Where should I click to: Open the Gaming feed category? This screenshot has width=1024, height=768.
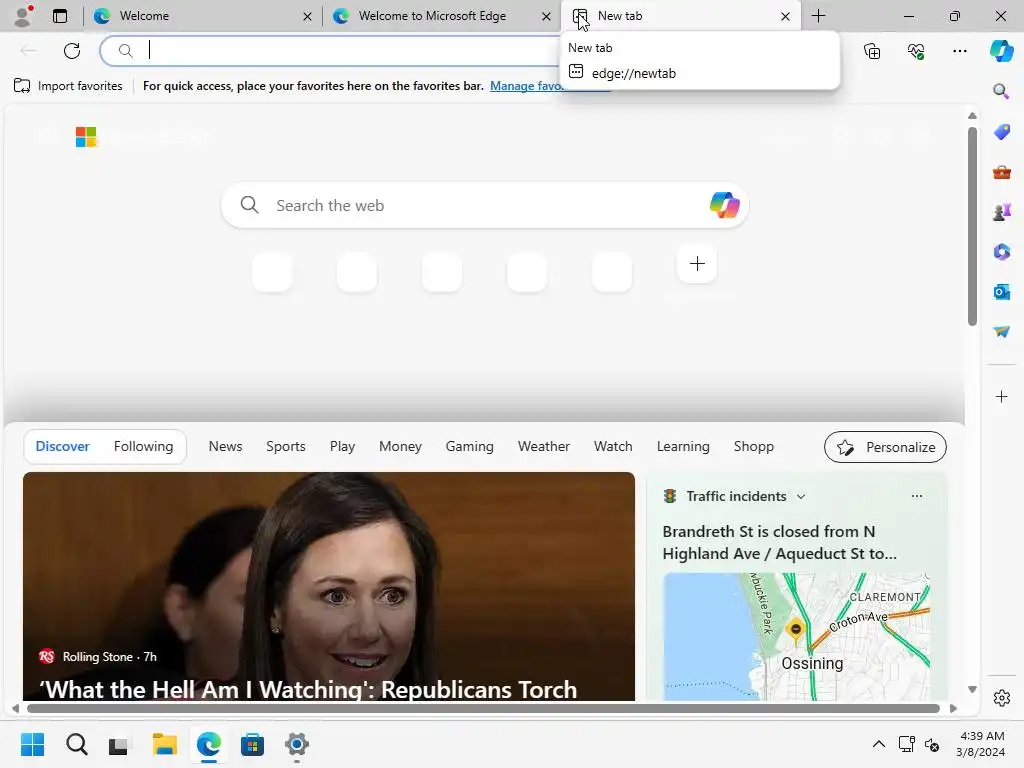point(470,446)
